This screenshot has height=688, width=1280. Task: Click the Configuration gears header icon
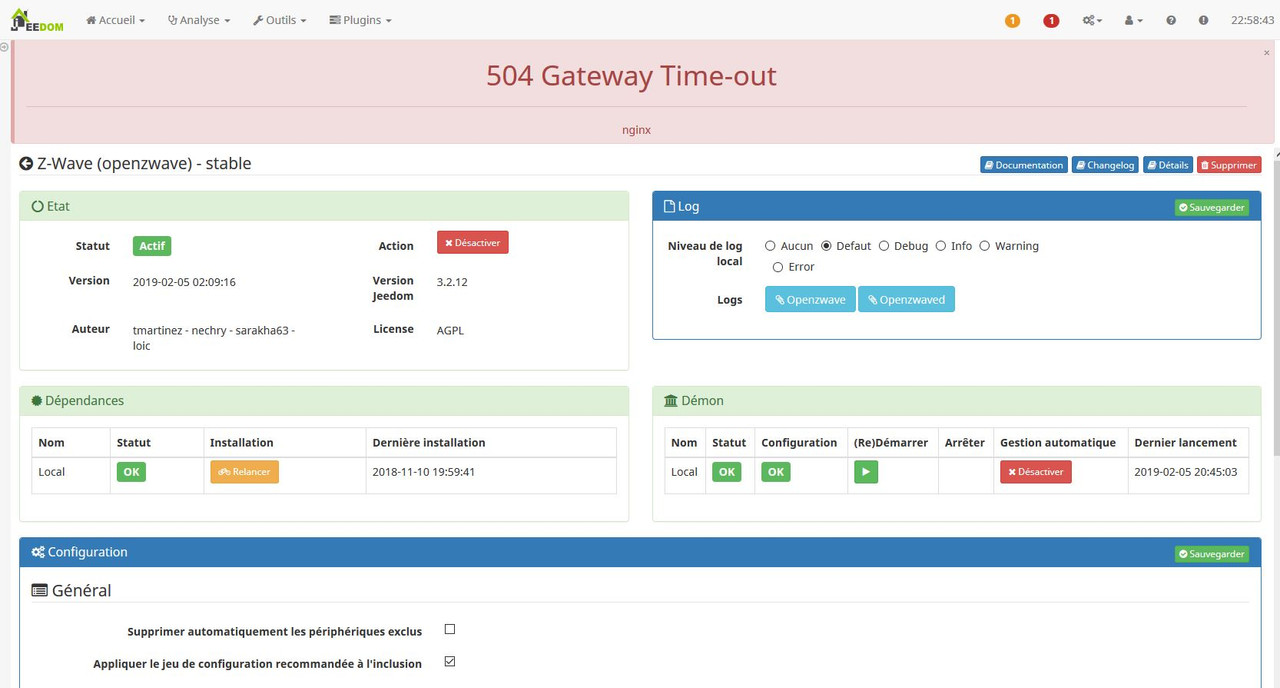pos(38,552)
